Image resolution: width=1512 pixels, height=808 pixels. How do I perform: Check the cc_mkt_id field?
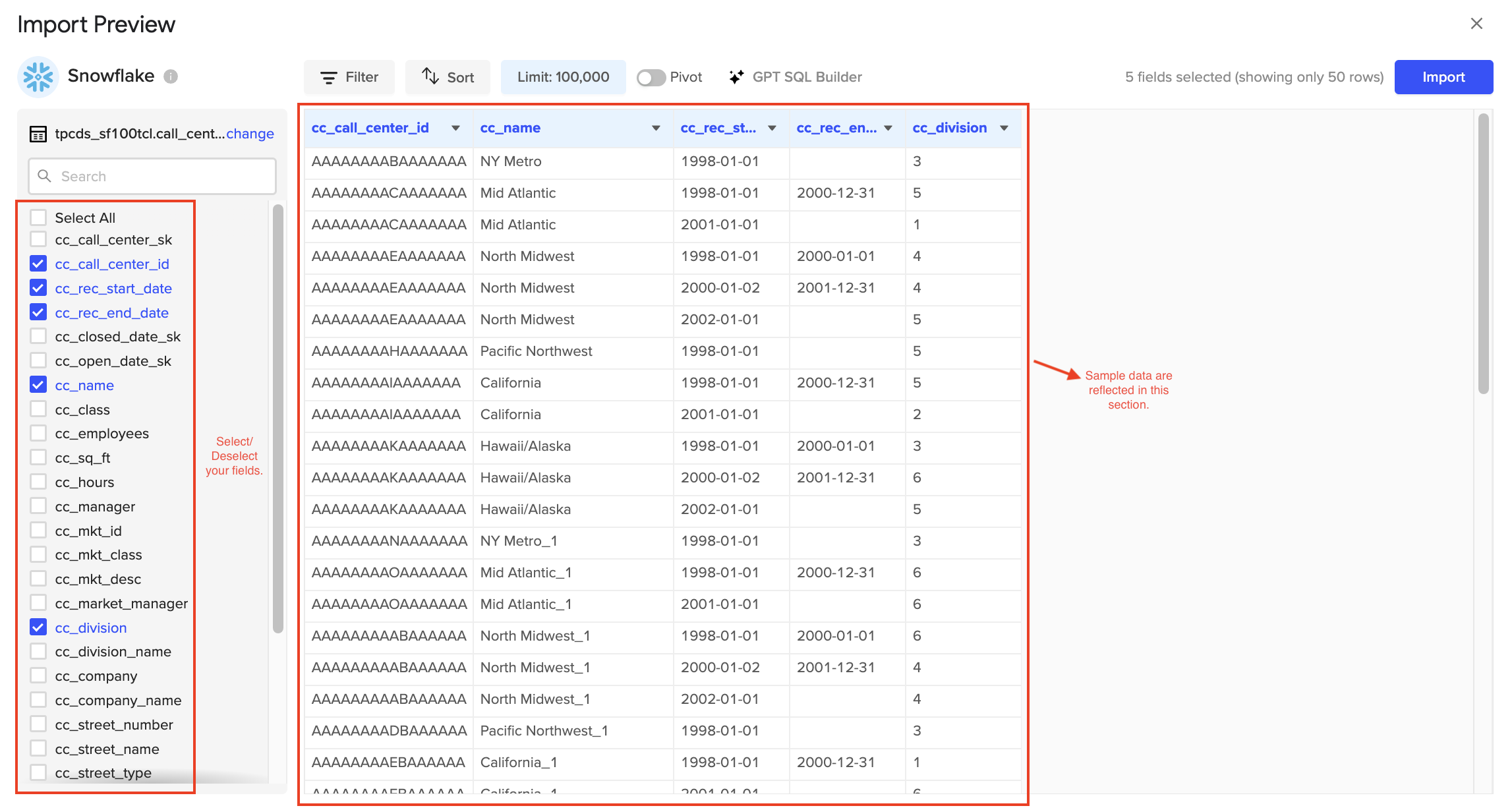[x=38, y=531]
